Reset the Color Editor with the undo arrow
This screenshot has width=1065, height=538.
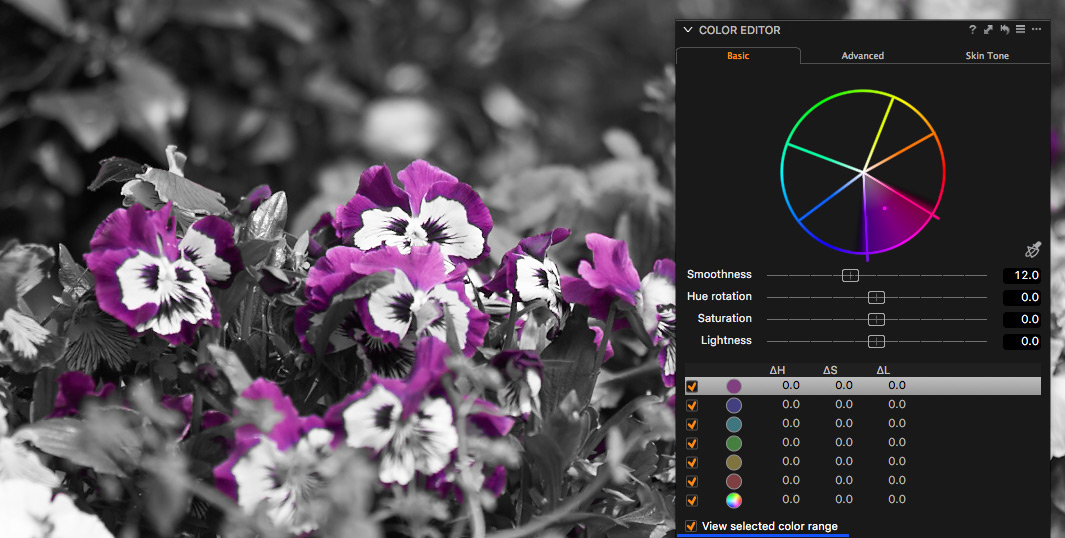1005,29
